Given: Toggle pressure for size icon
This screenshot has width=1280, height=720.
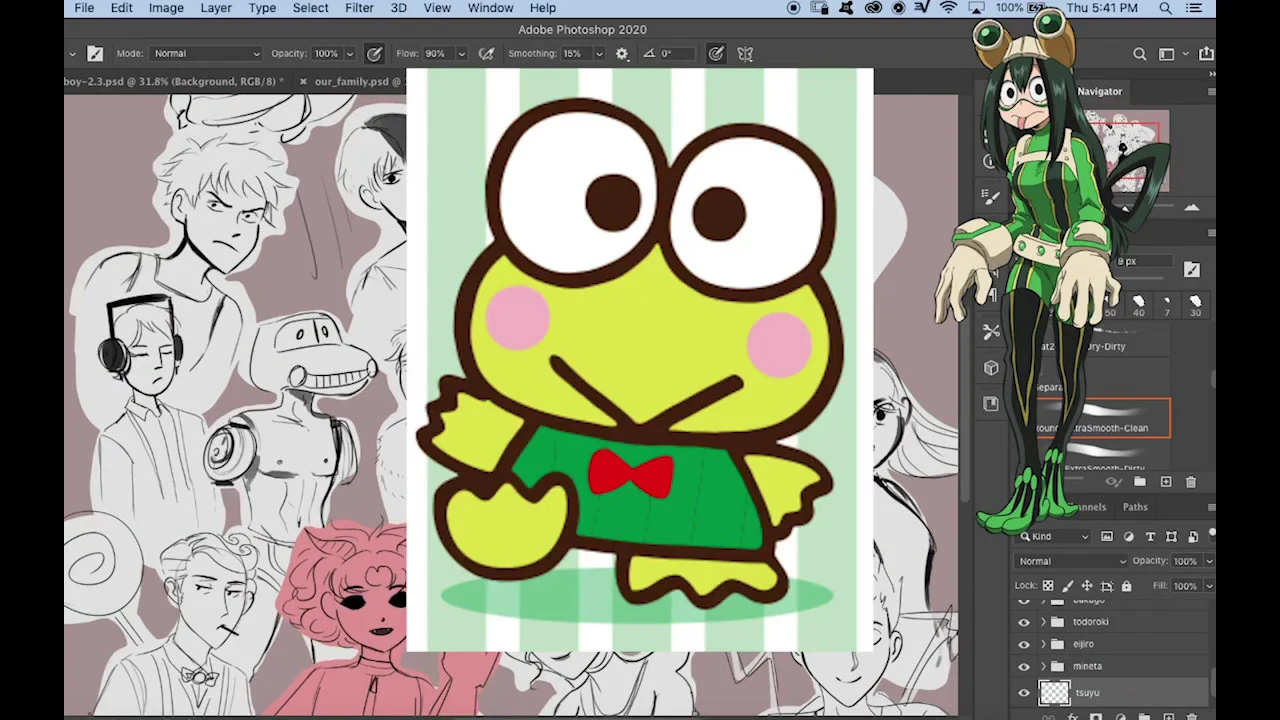Looking at the screenshot, I should 716,54.
